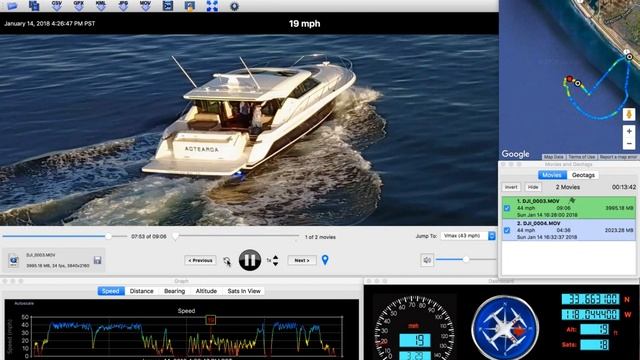Click the Sats value readout
This screenshot has width=640, height=360.
[595, 344]
